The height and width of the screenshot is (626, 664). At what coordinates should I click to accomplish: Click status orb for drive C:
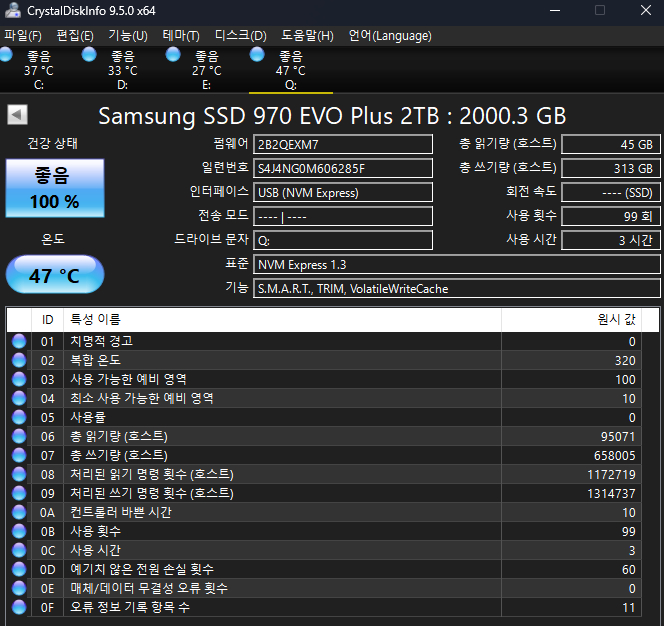6,55
